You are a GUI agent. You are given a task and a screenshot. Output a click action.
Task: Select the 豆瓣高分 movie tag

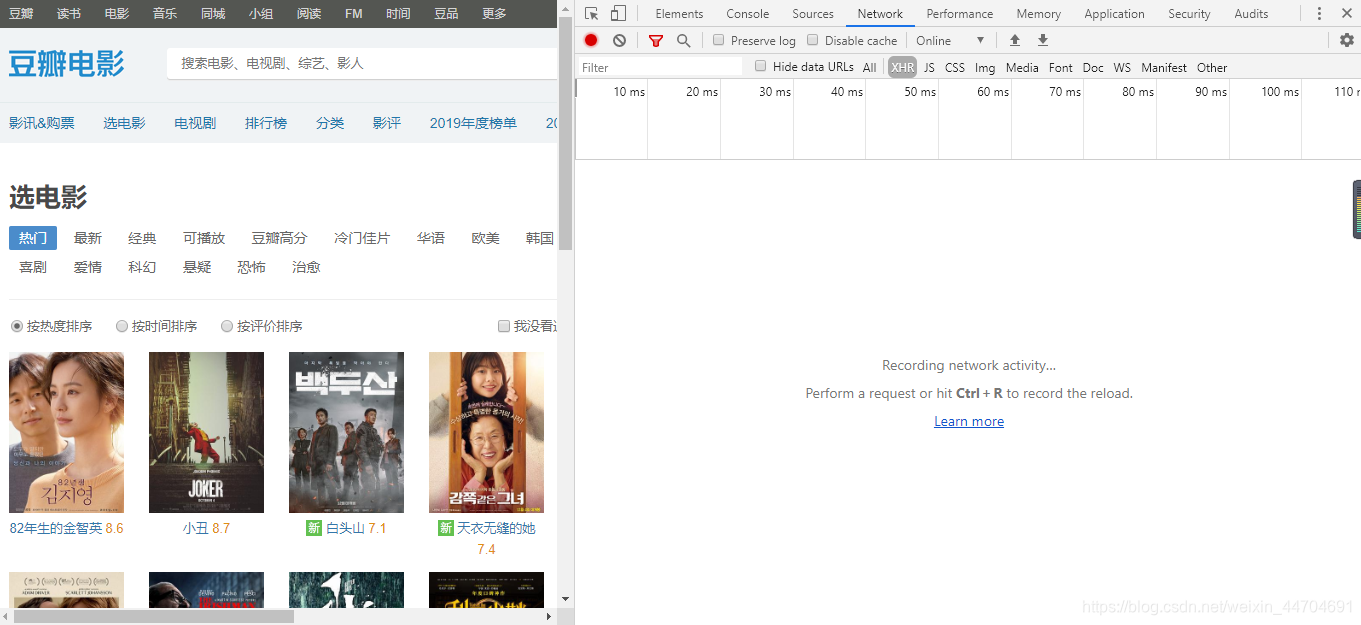coord(279,238)
